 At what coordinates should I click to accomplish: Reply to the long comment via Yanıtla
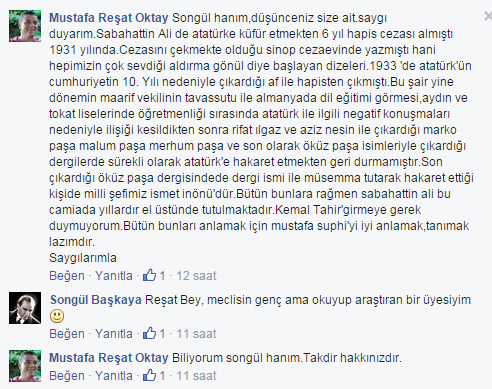click(x=114, y=276)
